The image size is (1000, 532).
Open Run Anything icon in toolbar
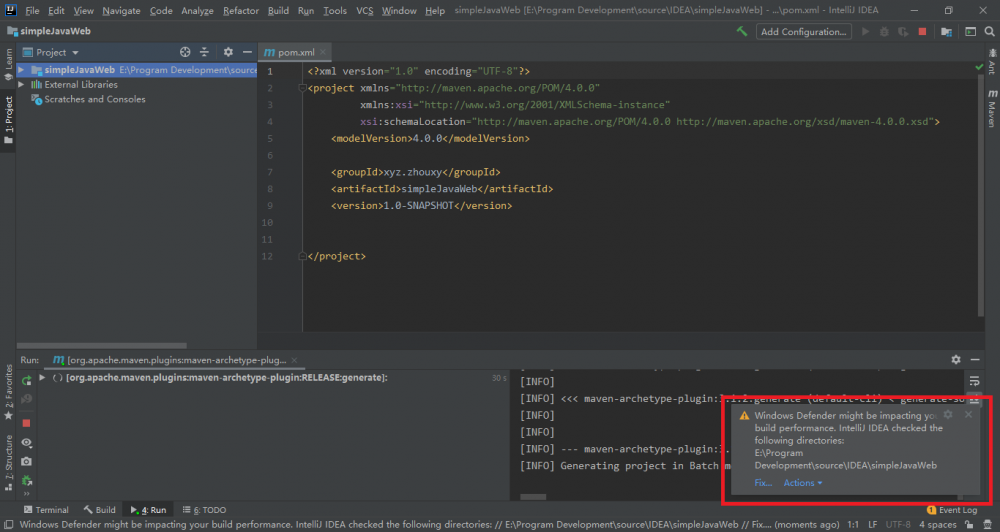pos(970,31)
